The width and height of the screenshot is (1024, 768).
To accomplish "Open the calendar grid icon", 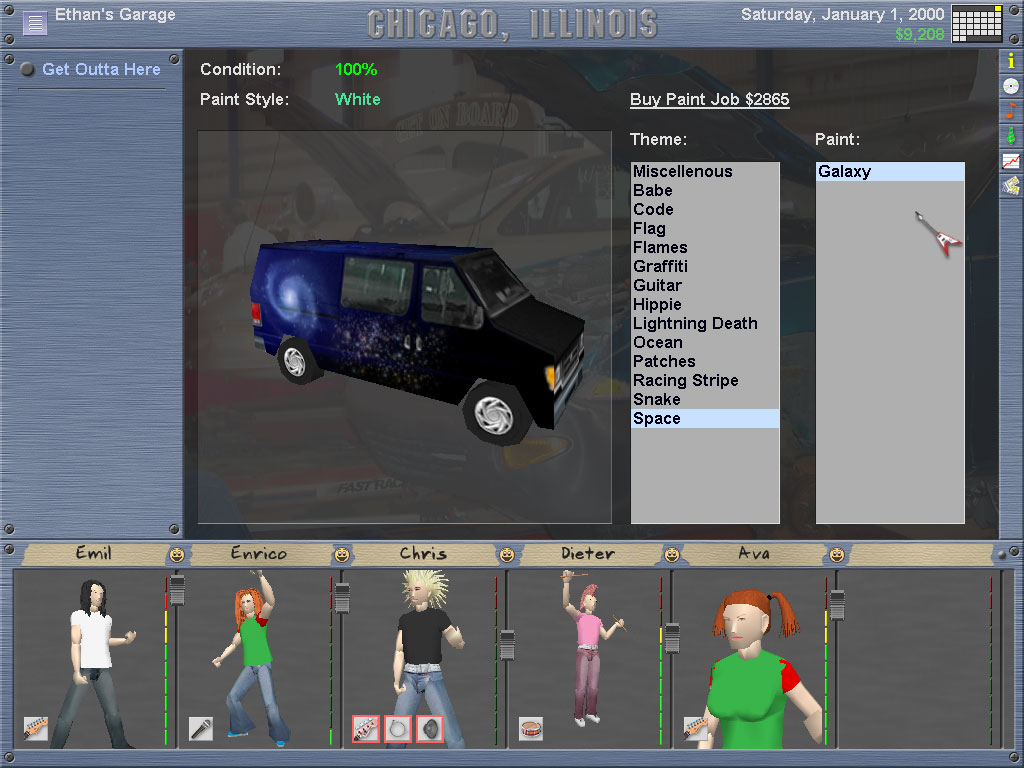I will [x=976, y=23].
